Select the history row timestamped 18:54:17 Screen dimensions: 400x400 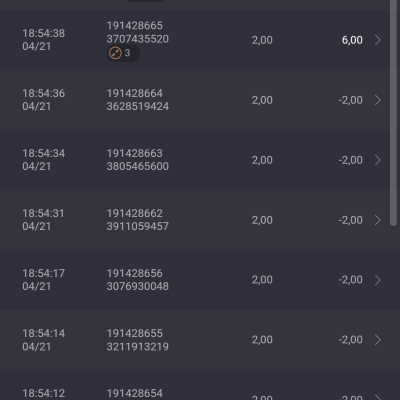click(x=195, y=280)
